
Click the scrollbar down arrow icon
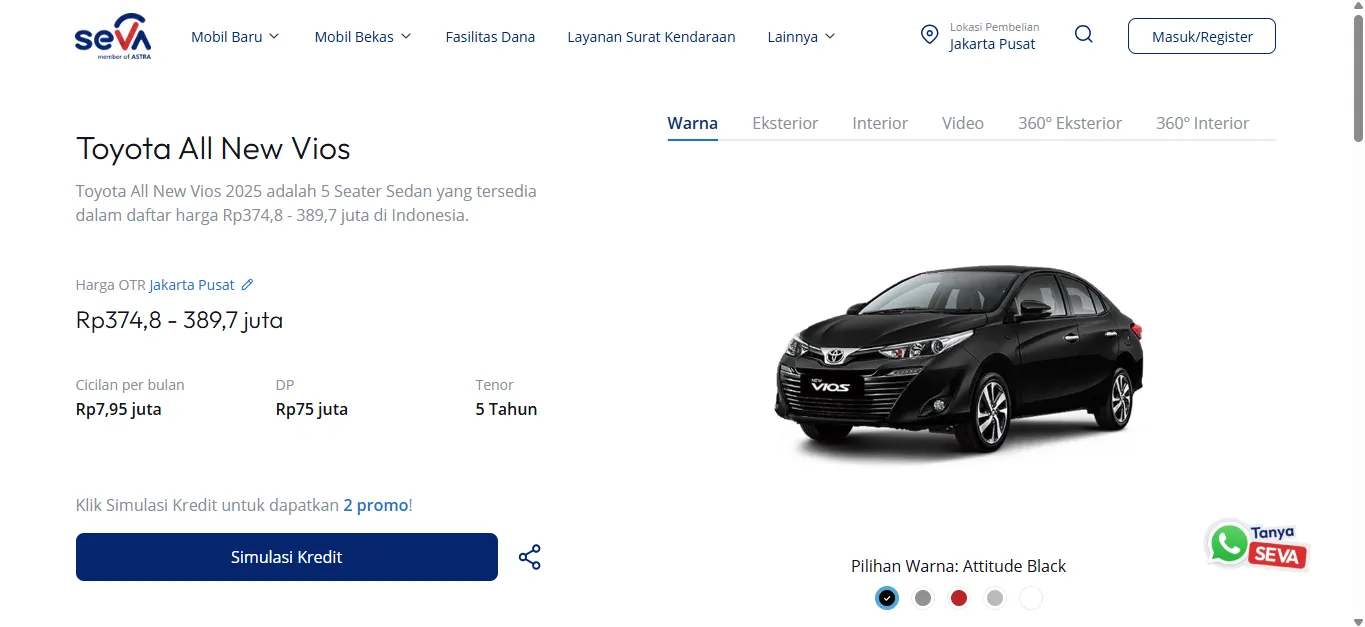pos(1357,619)
